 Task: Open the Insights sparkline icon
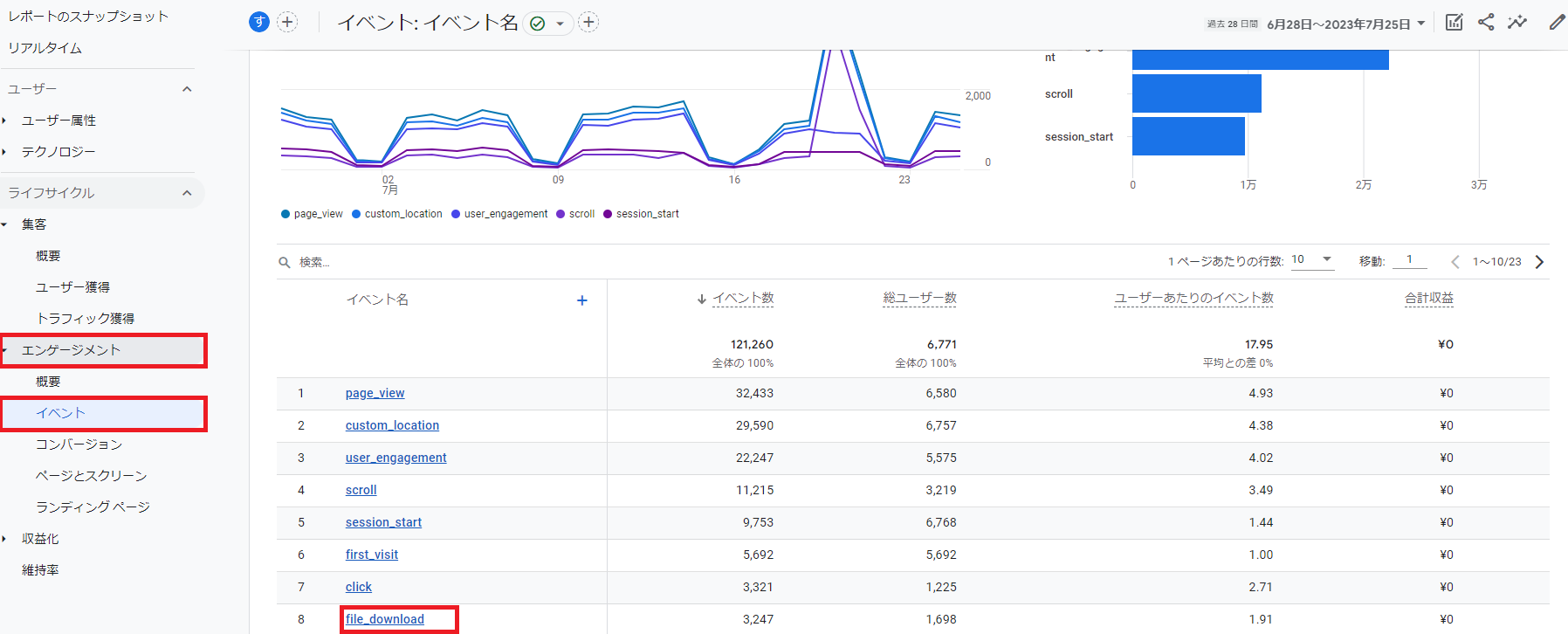click(x=1517, y=23)
